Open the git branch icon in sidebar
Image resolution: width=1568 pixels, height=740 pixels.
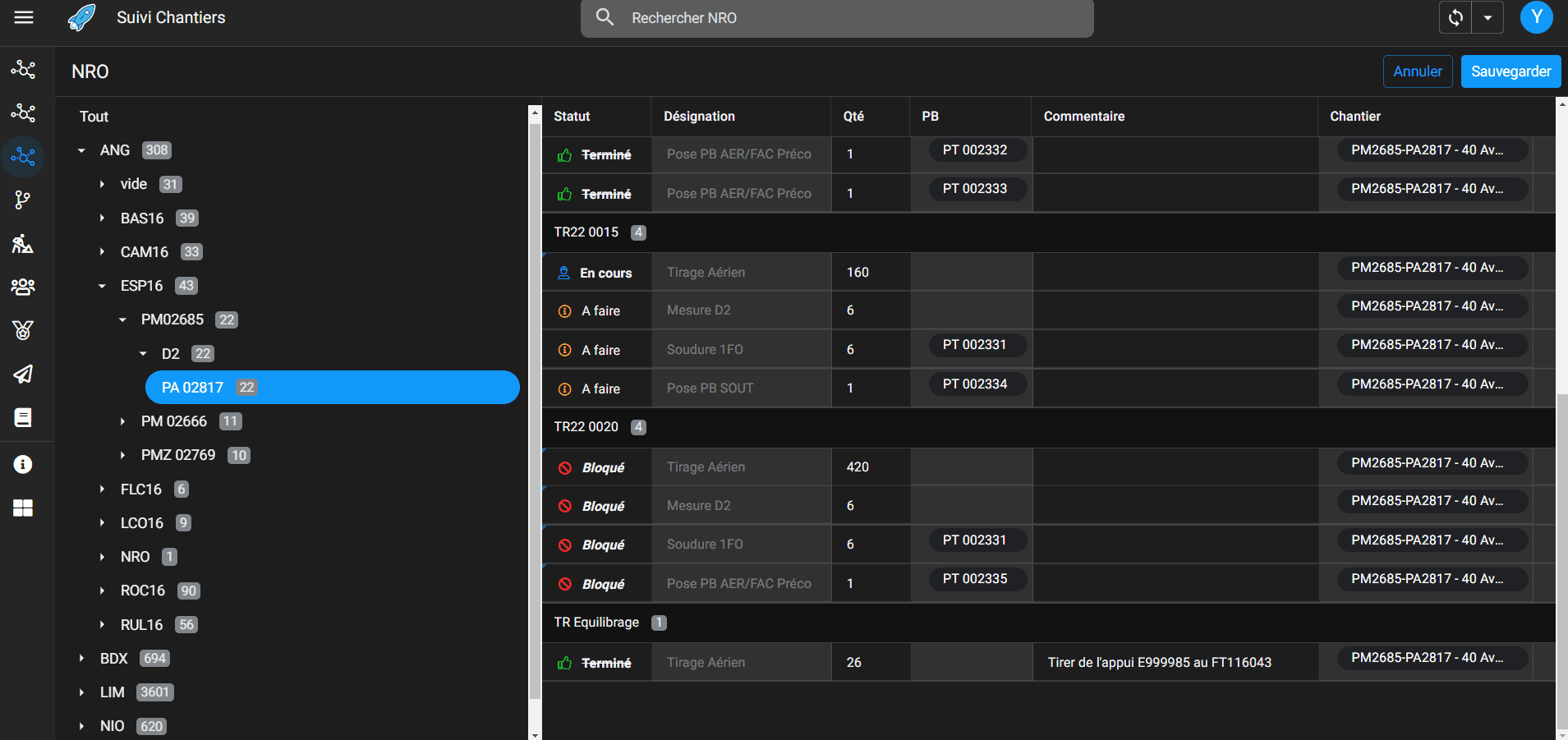click(x=23, y=200)
